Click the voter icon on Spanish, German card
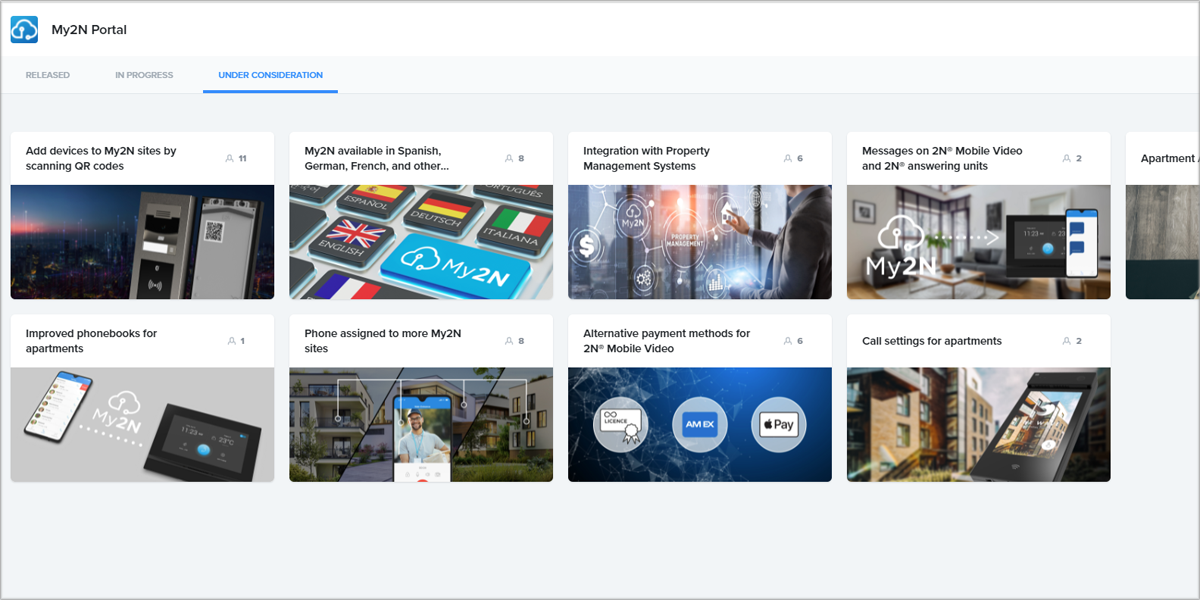 (508, 159)
